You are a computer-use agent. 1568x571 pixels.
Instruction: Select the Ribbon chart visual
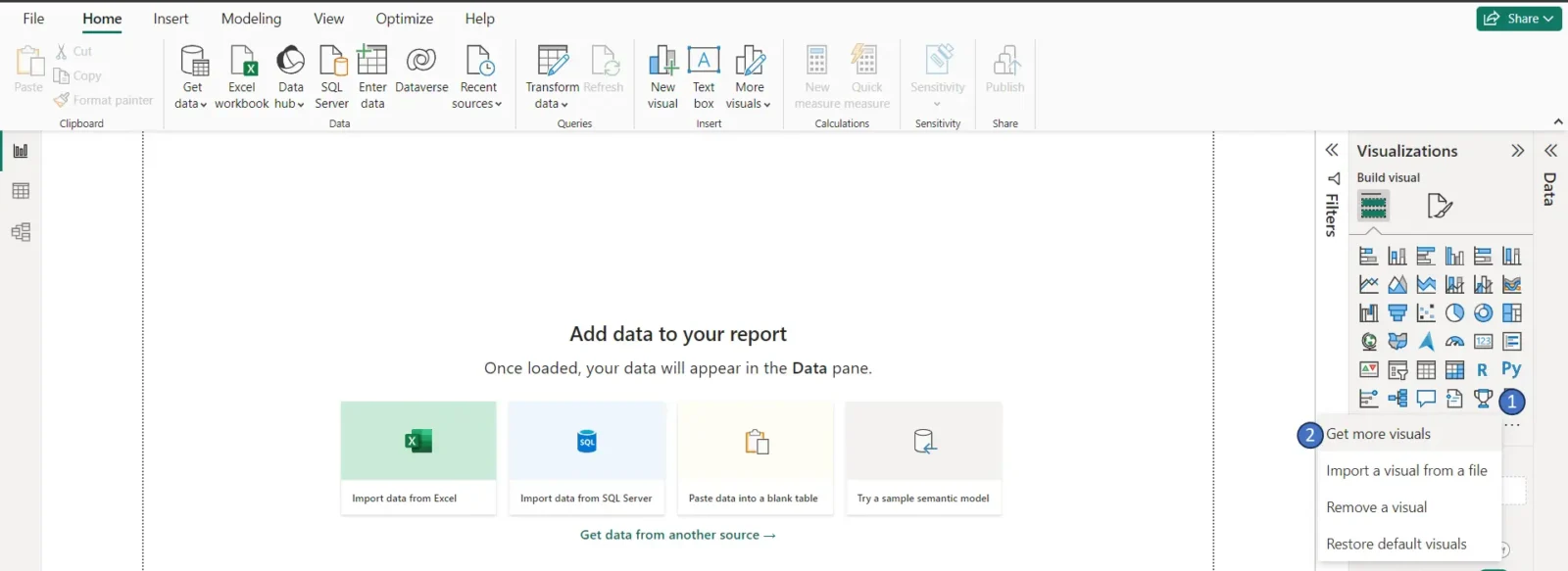coord(1512,285)
